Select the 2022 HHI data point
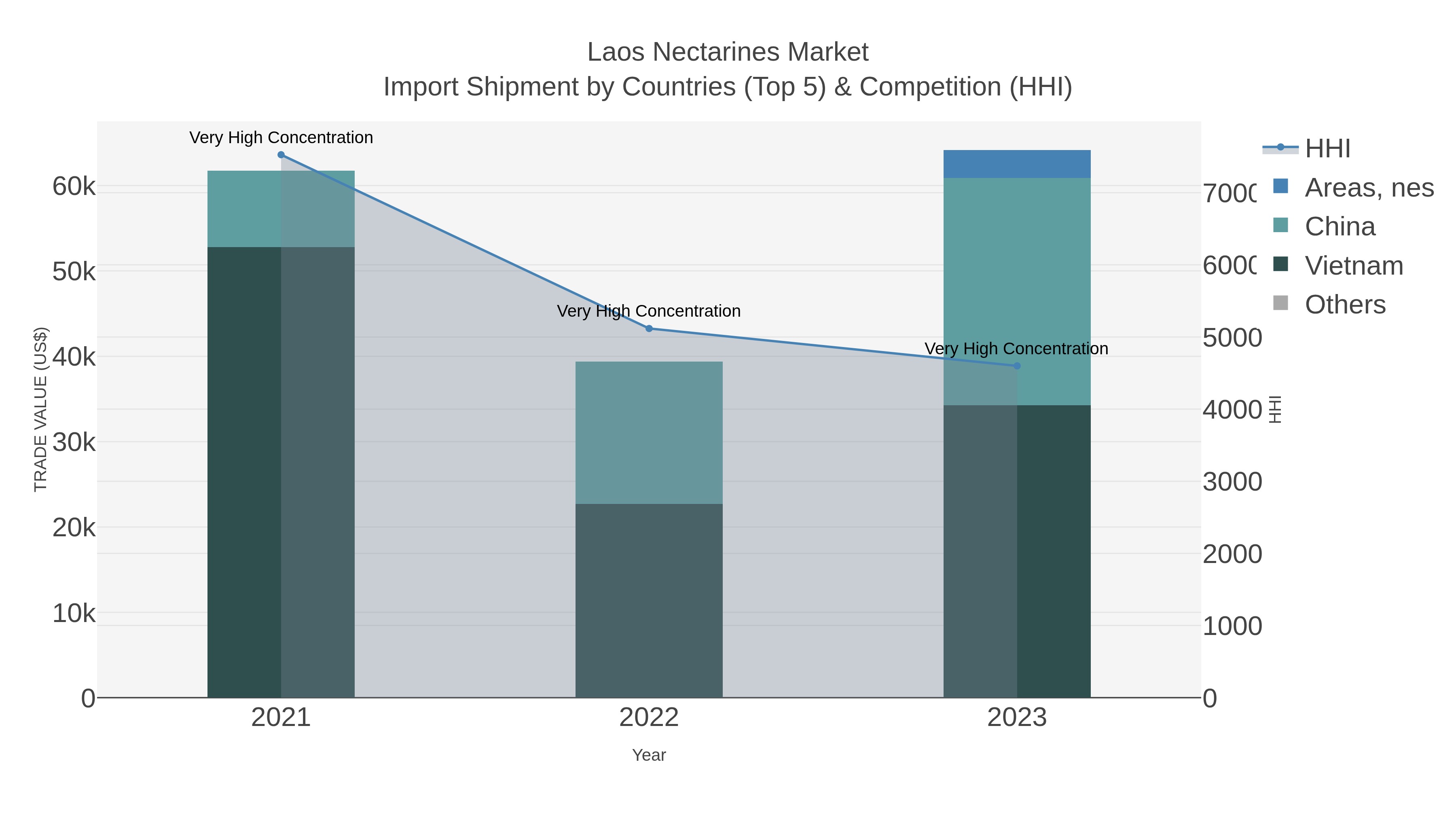The image size is (1456, 819). [649, 328]
